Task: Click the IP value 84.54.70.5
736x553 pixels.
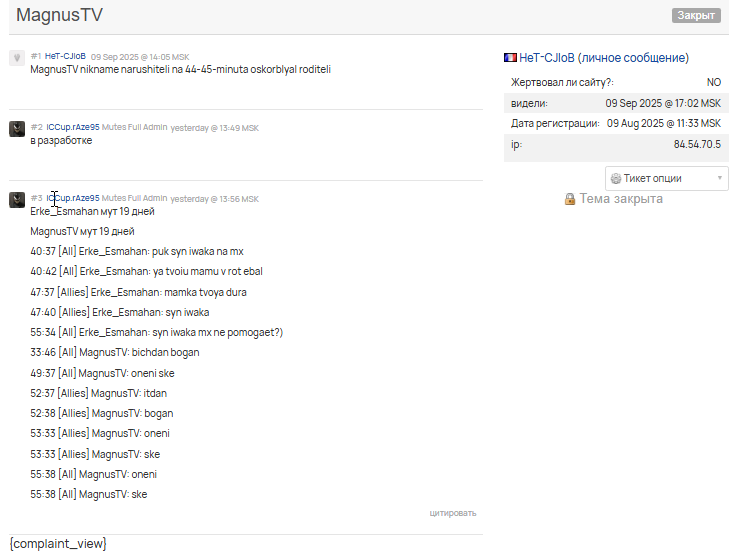Action: click(697, 144)
